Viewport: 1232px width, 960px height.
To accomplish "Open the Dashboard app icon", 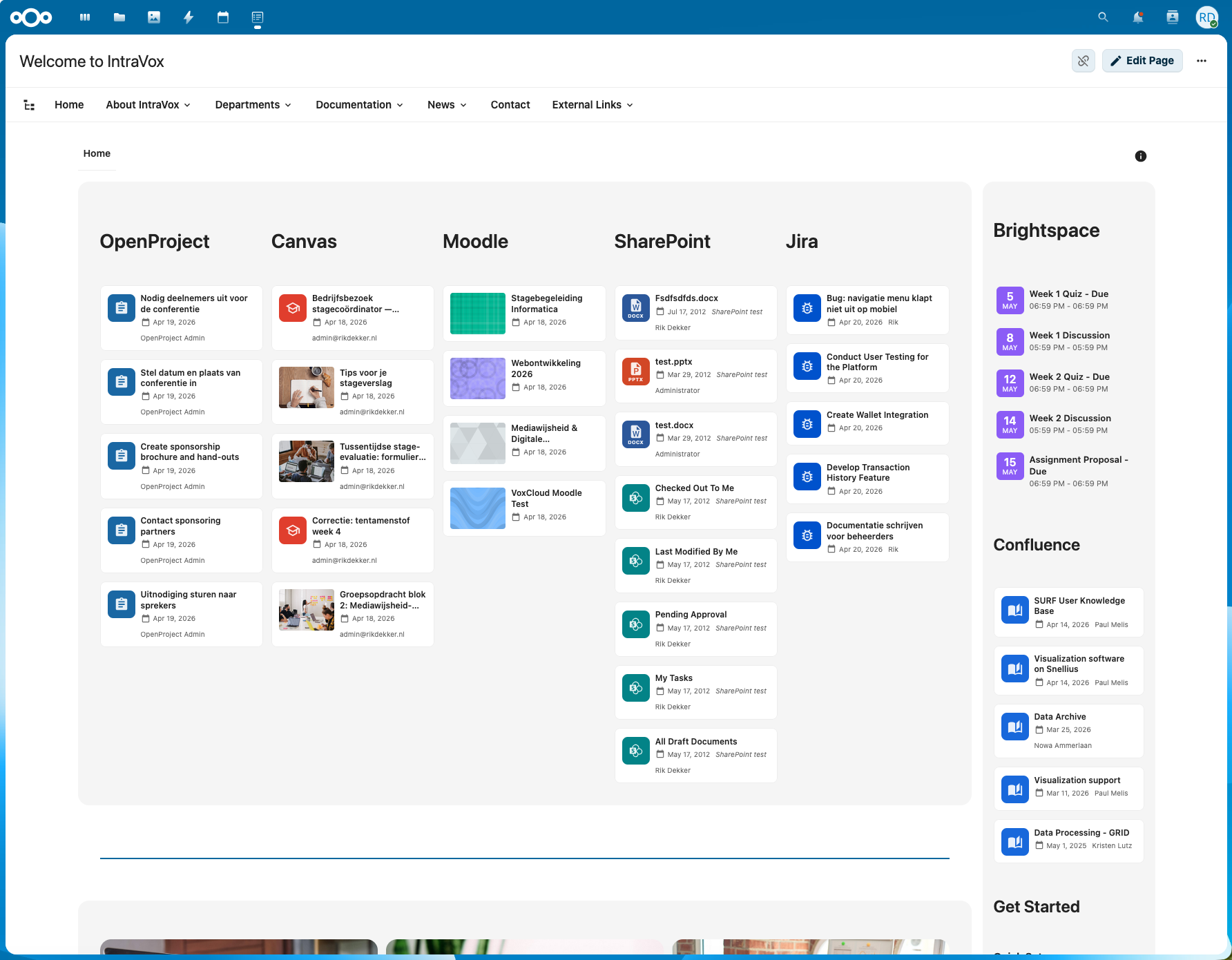I will tap(85, 17).
